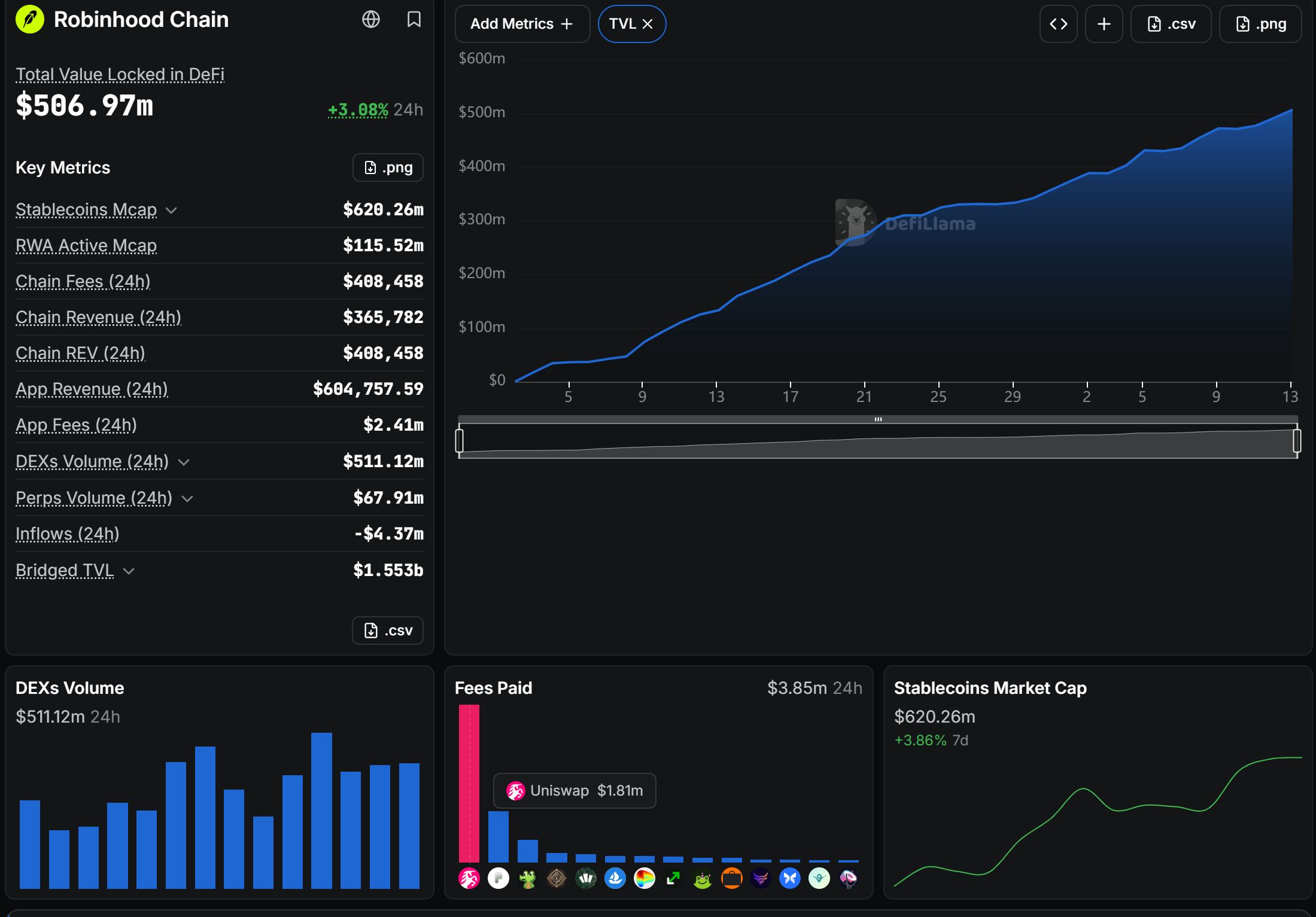
Task: Click the smiling green frog unicorn icon
Action: pyautogui.click(x=703, y=878)
